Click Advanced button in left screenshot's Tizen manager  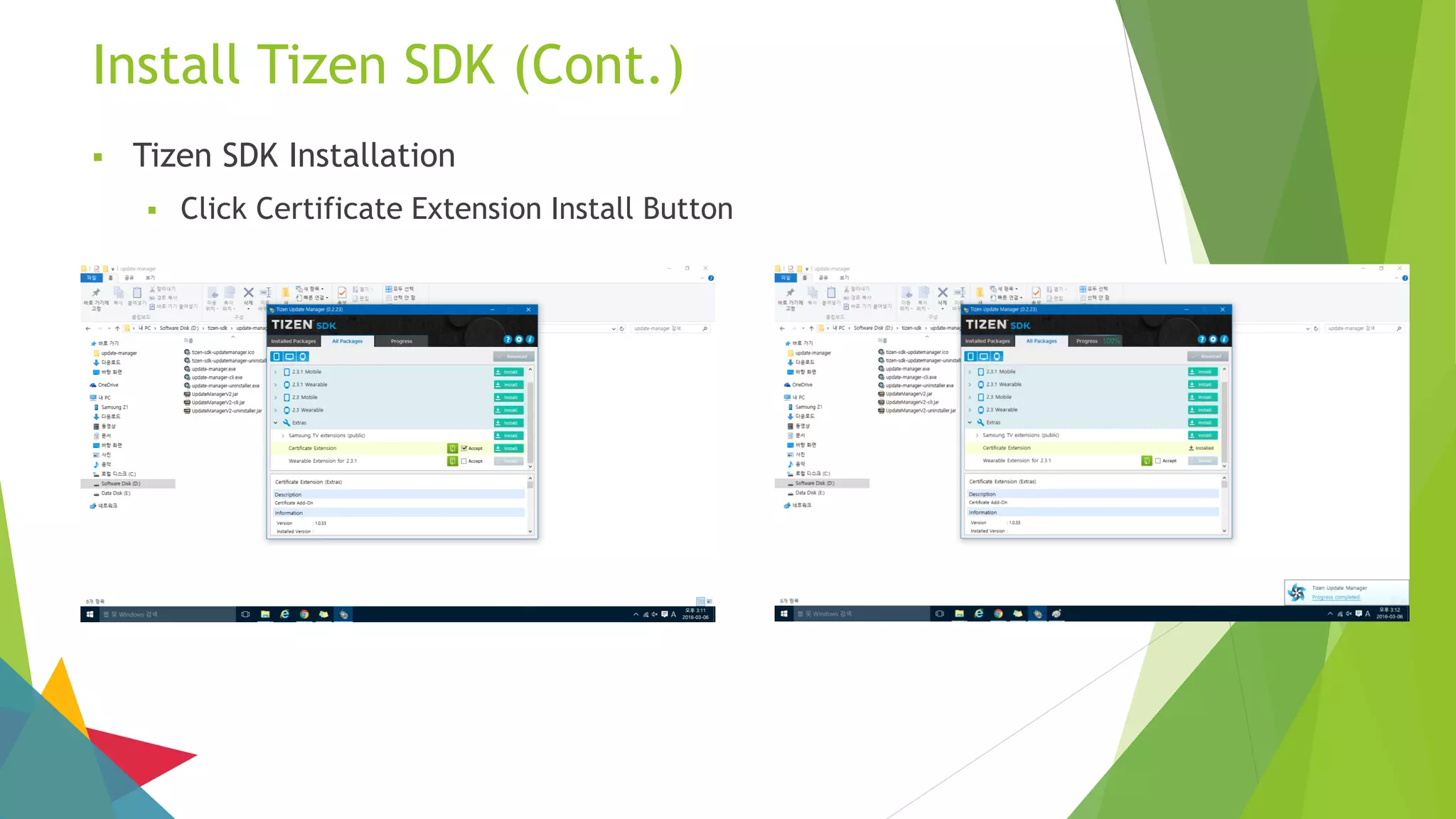513,356
